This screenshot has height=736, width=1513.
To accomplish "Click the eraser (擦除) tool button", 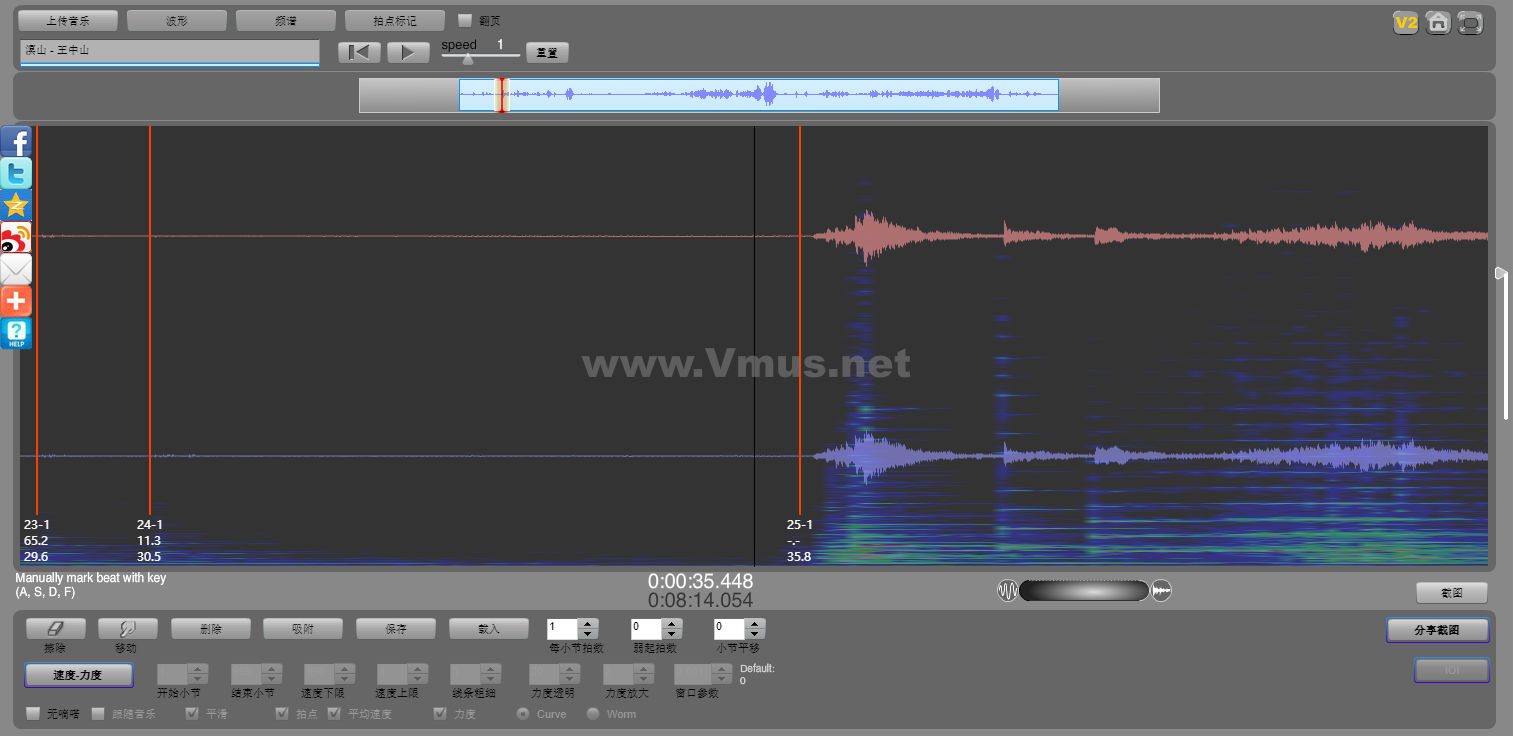I will [x=55, y=628].
